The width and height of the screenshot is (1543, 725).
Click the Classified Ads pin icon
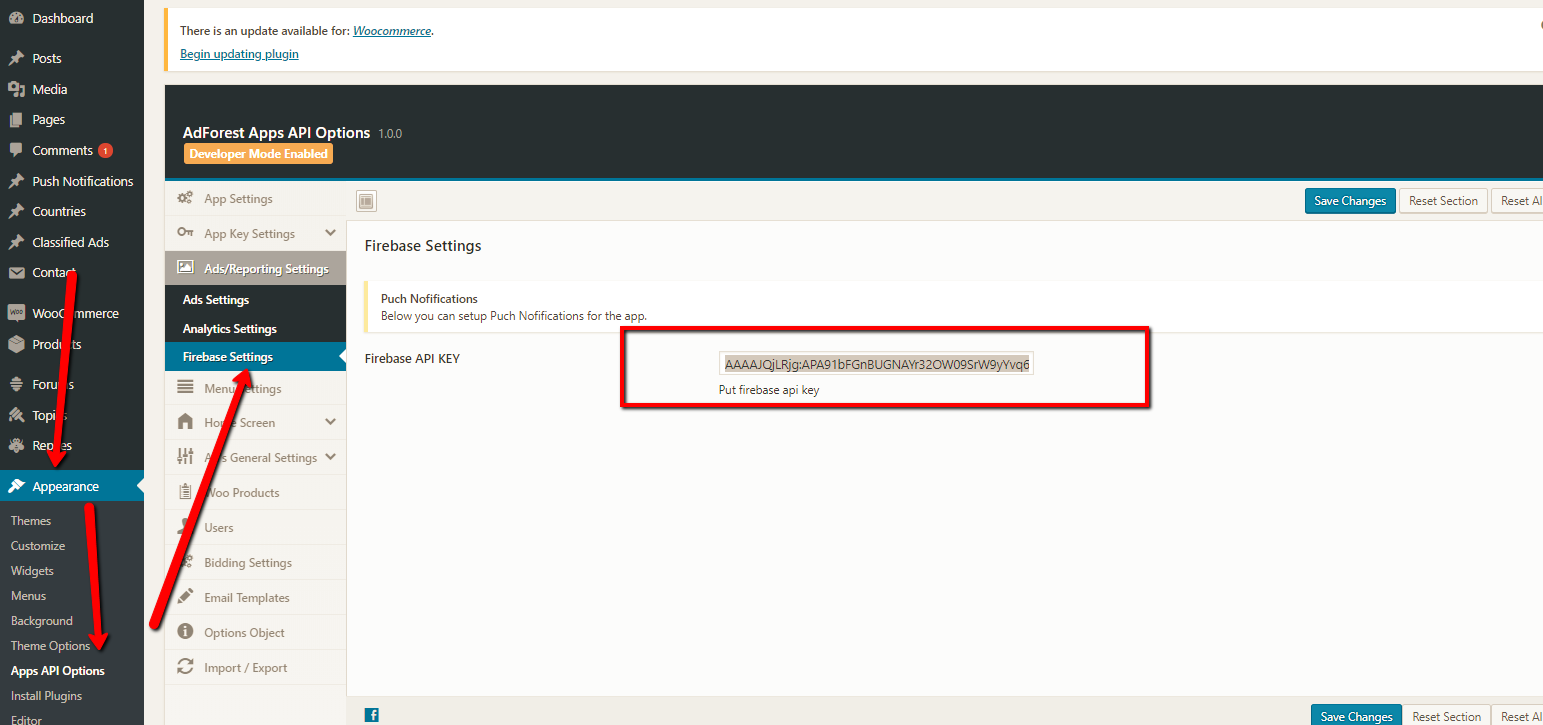16,242
